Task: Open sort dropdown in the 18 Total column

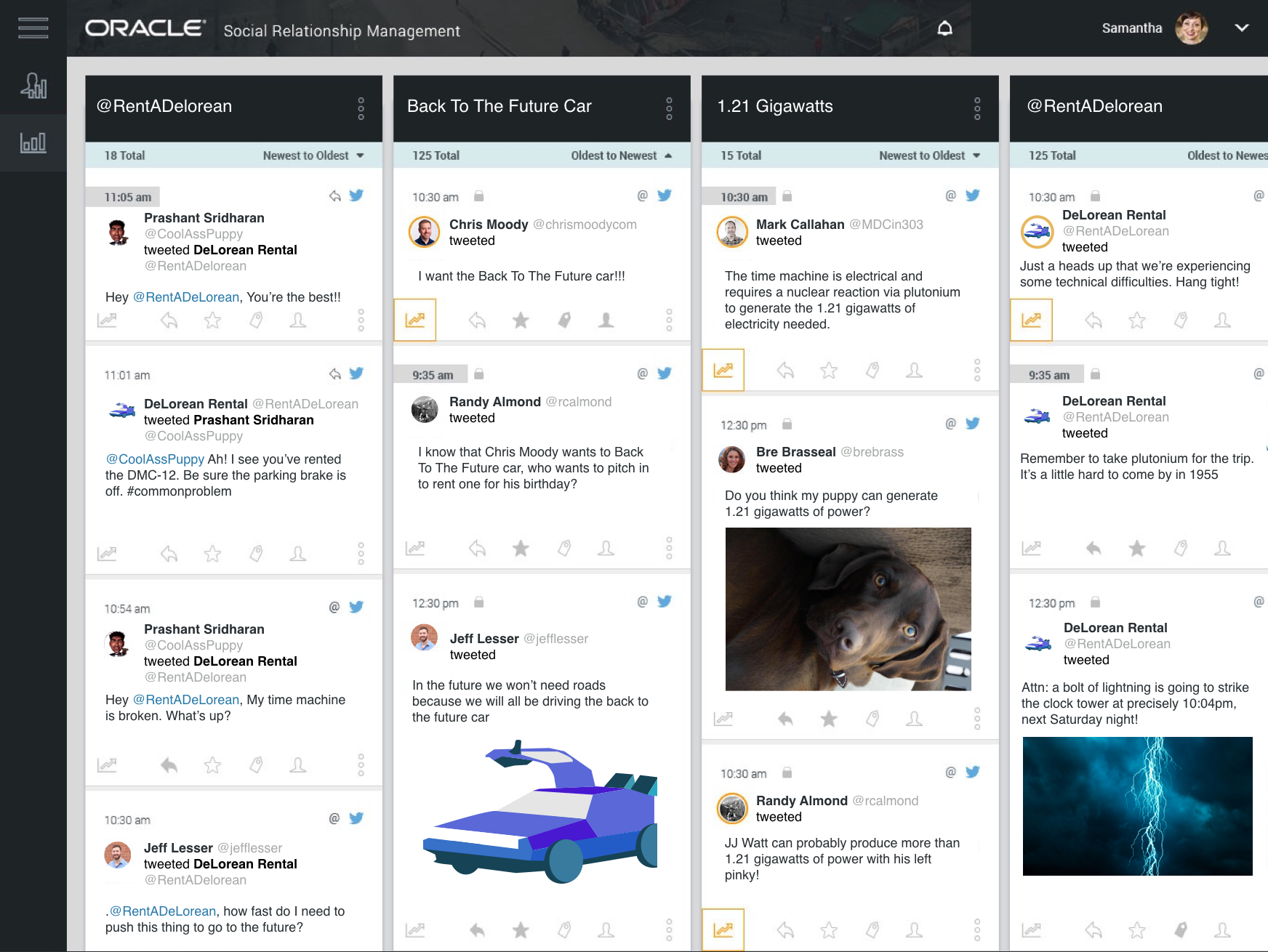Action: click(313, 156)
